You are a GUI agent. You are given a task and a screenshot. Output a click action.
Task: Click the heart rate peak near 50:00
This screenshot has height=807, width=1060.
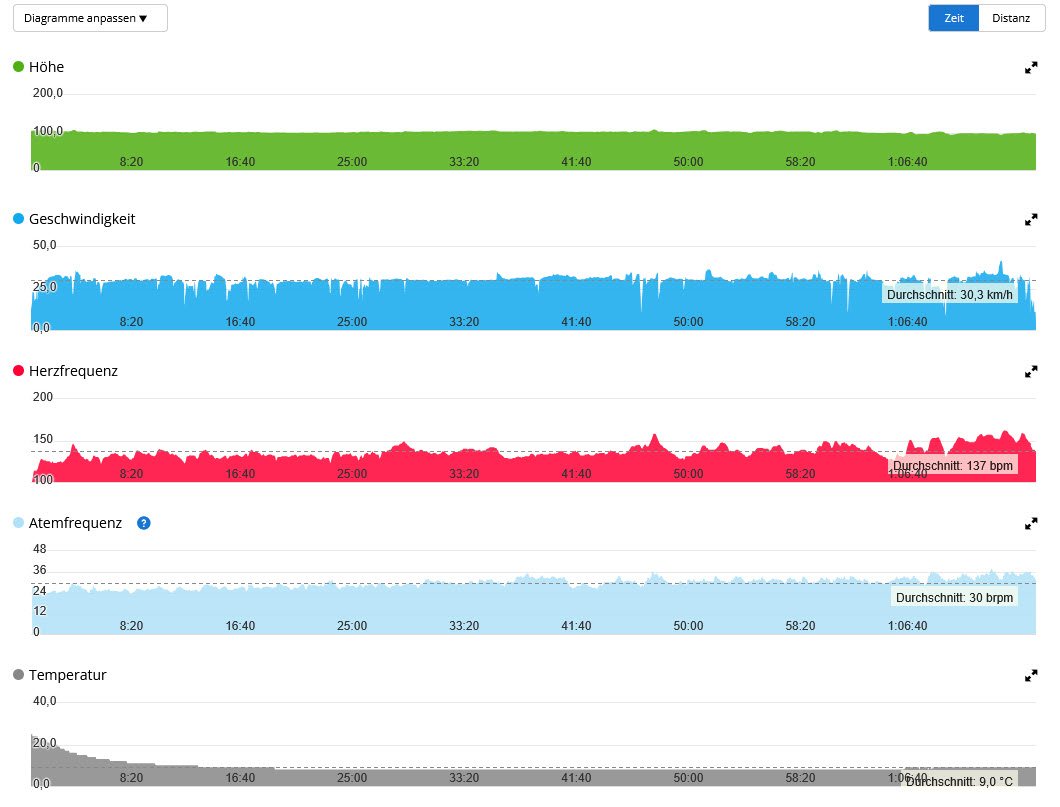[655, 438]
